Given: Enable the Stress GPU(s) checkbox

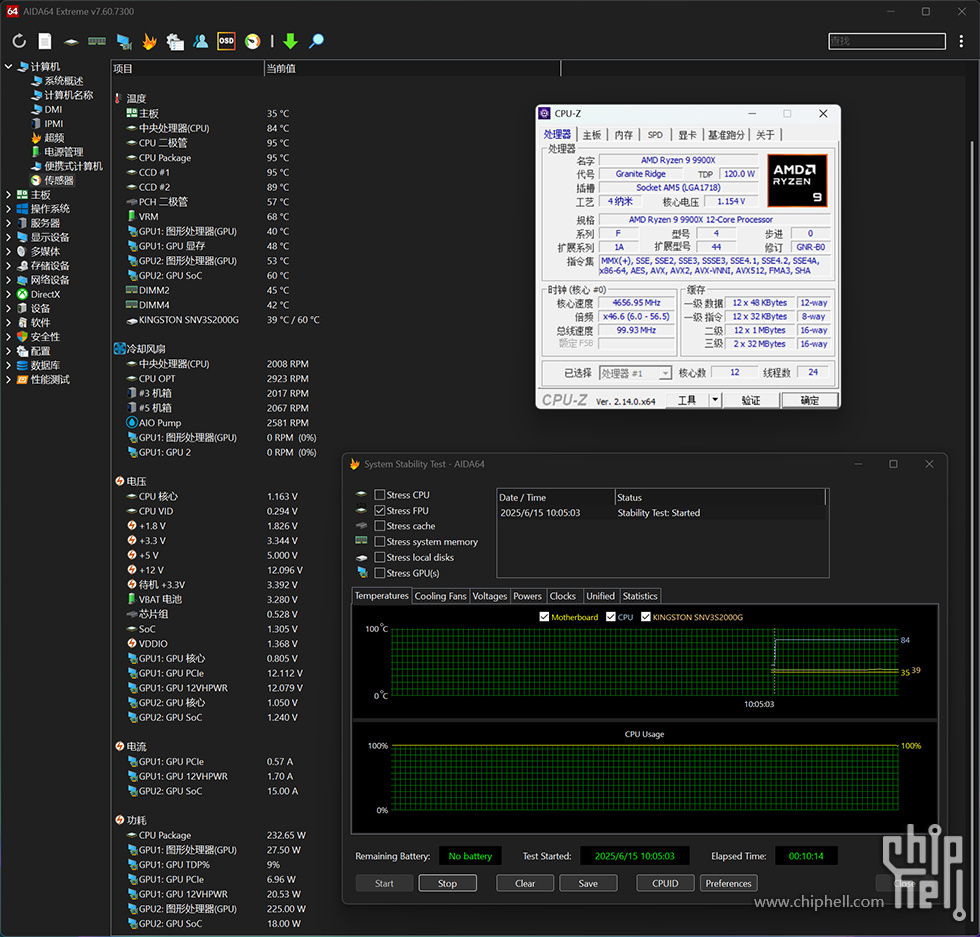Looking at the screenshot, I should (x=379, y=573).
